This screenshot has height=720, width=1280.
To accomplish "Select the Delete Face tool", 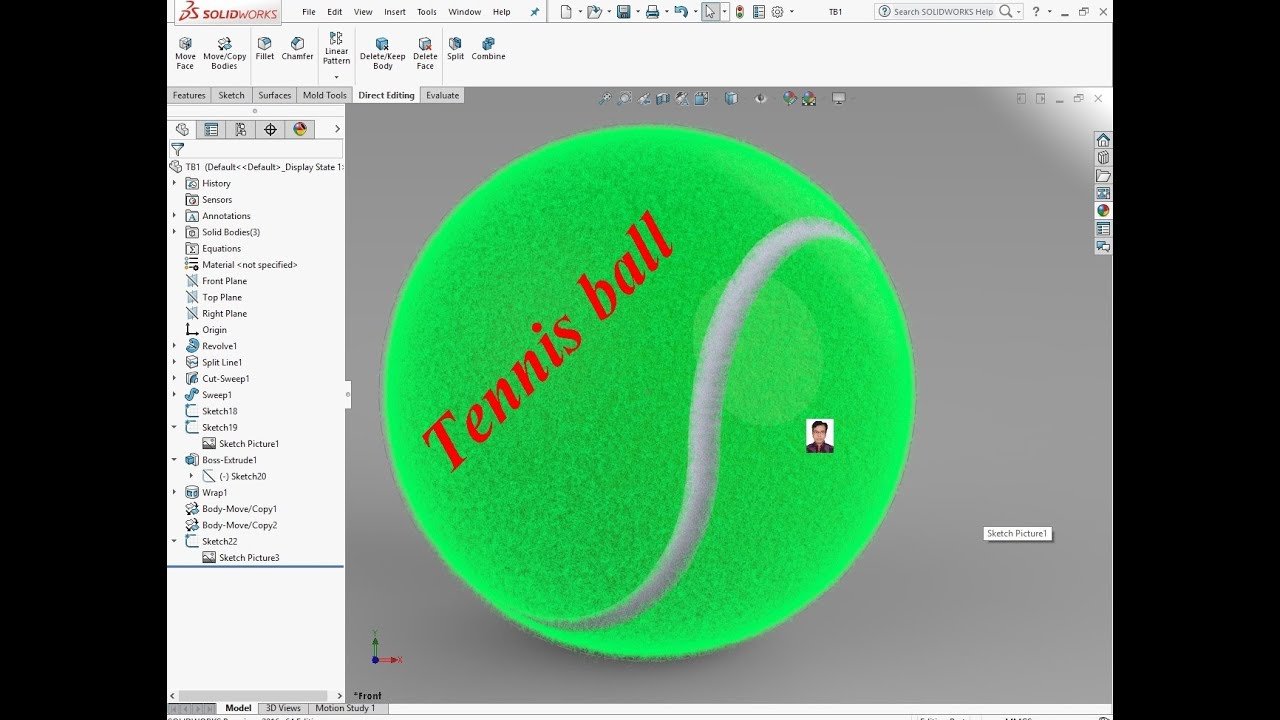I will point(425,53).
